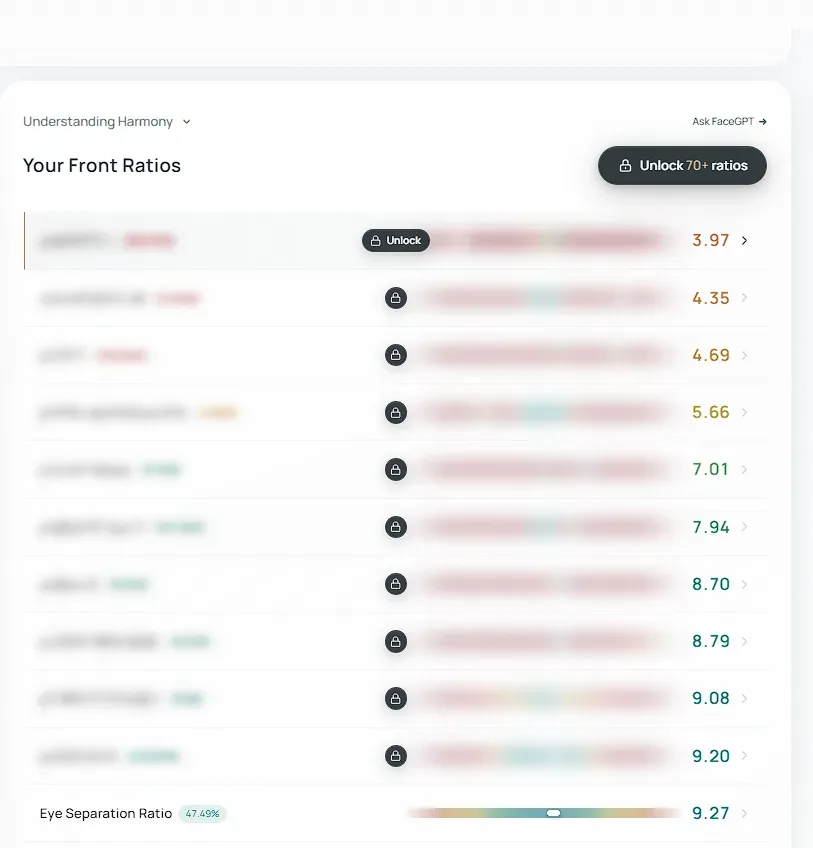Expand the row chevron beside 5.66
813x848 pixels.
click(744, 413)
